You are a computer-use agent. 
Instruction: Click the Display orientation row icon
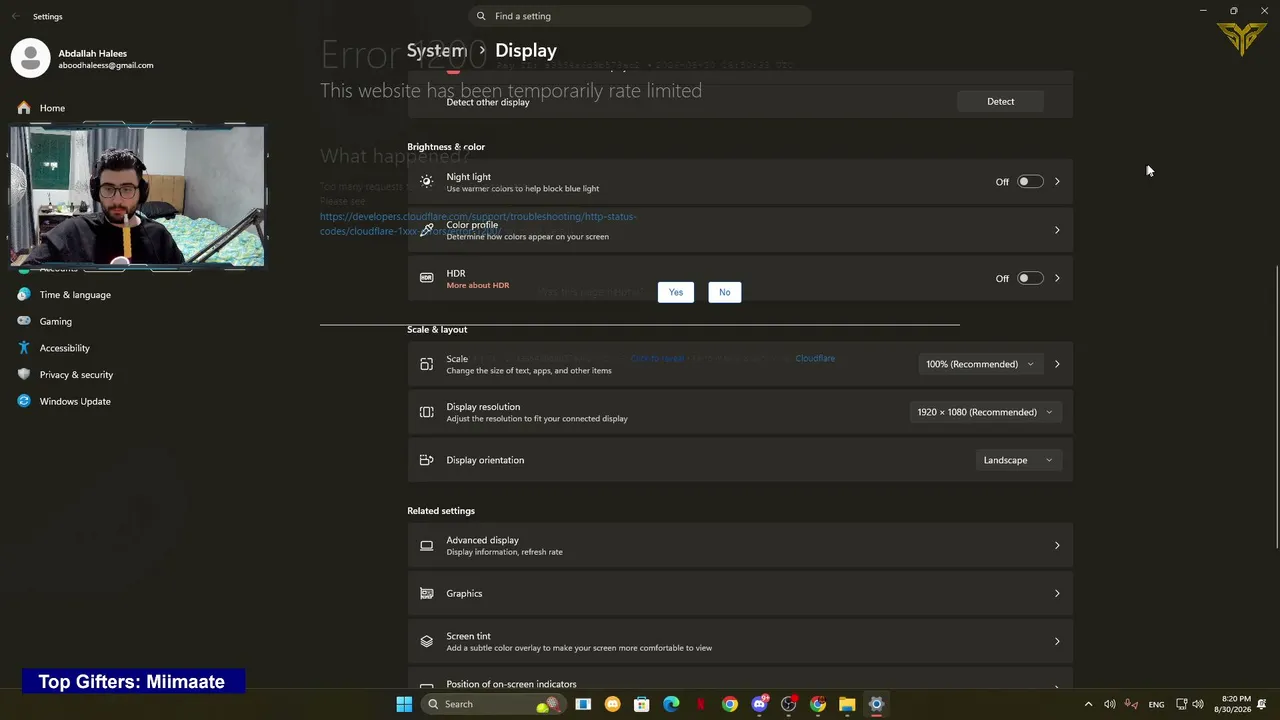tap(427, 460)
